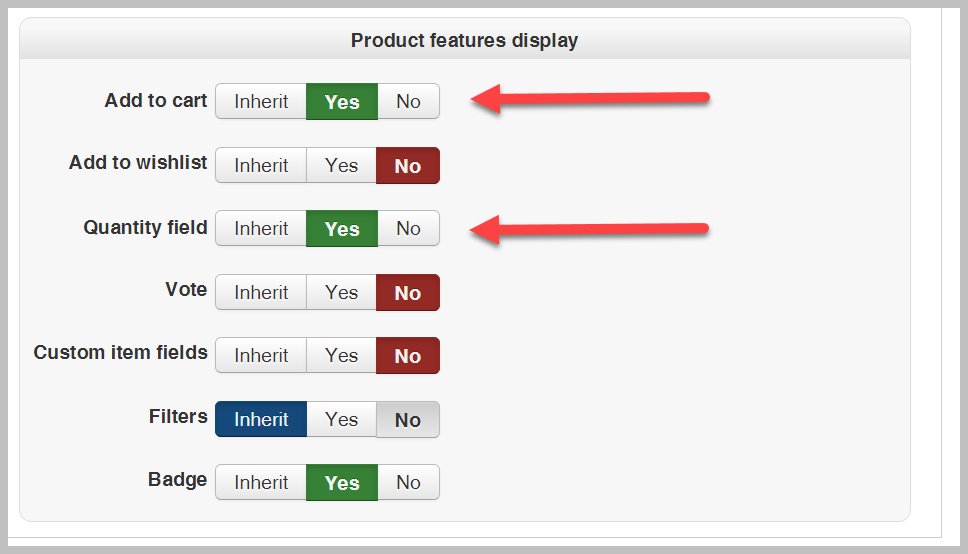968x554 pixels.
Task: Enable Custom item fields with Yes
Action: 341,355
